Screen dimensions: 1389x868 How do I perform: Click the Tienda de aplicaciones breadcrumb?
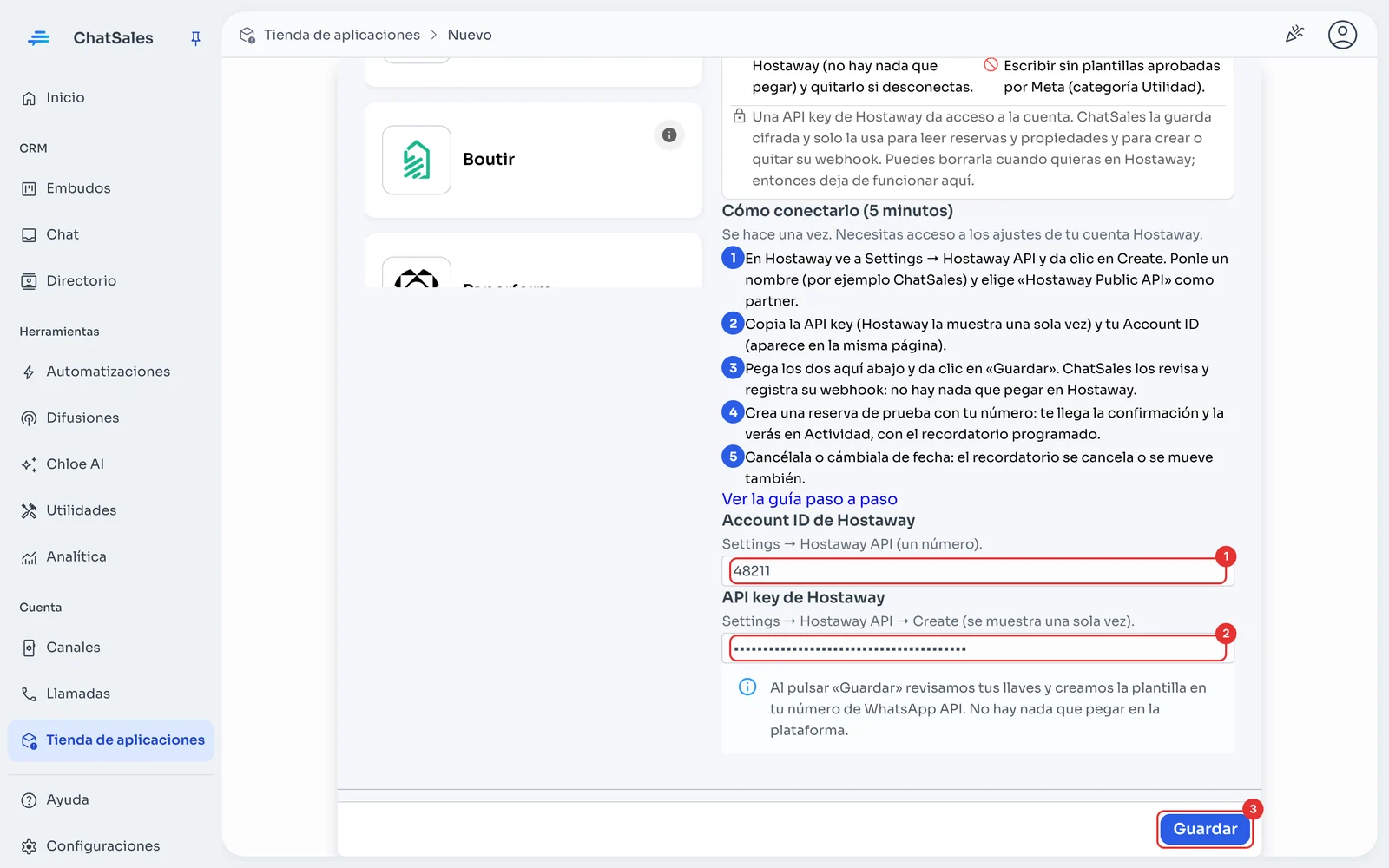342,35
